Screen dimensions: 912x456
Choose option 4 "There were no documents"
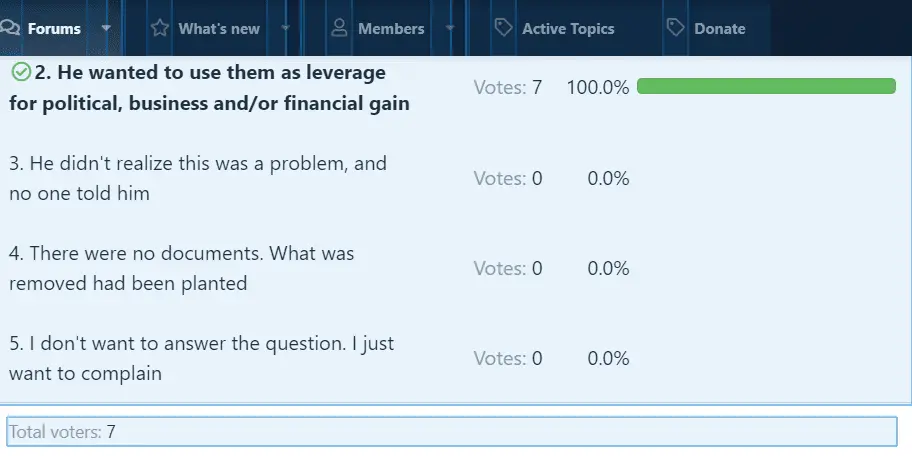(x=182, y=268)
